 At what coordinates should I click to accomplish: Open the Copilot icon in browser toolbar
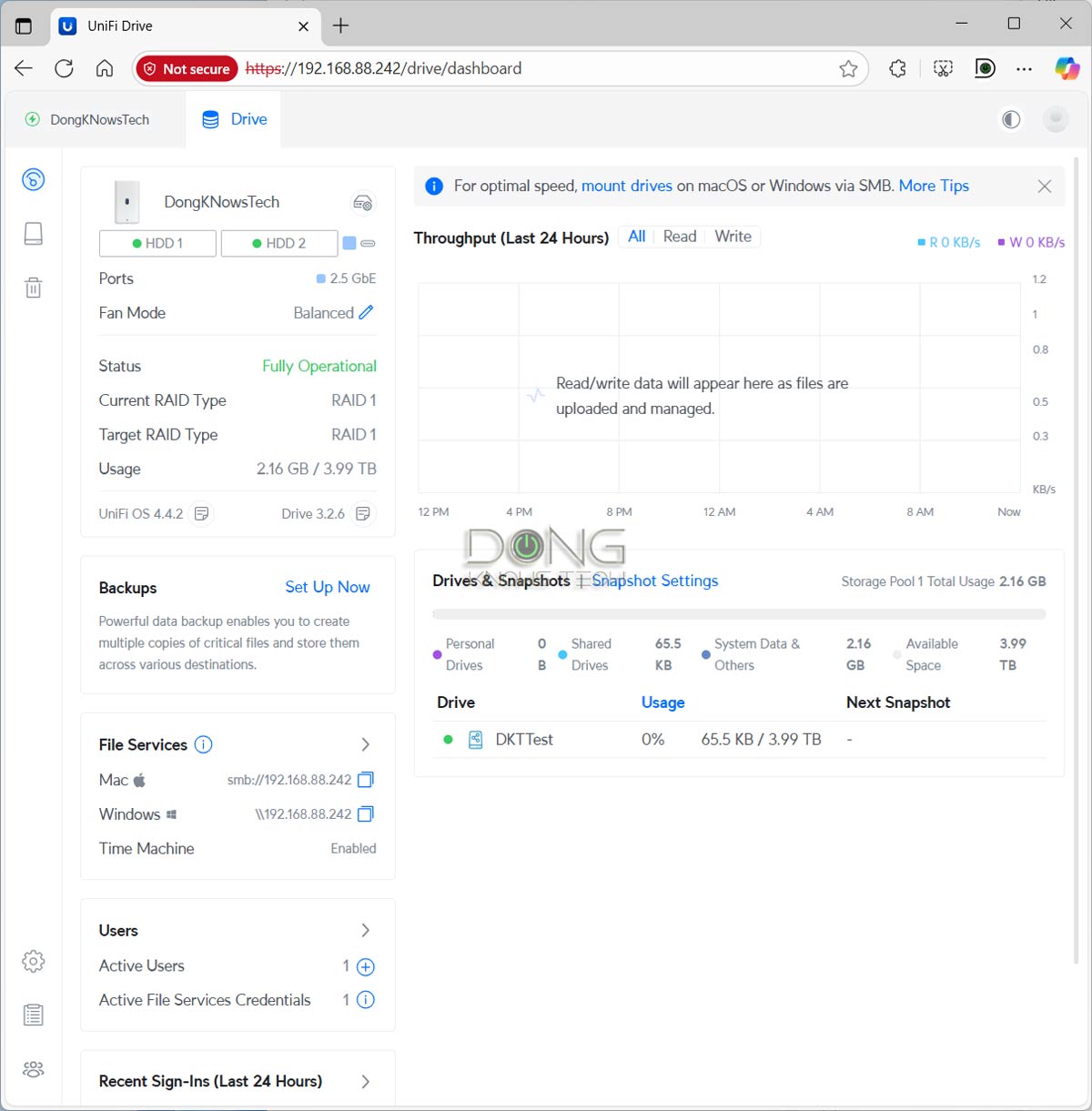(1067, 68)
